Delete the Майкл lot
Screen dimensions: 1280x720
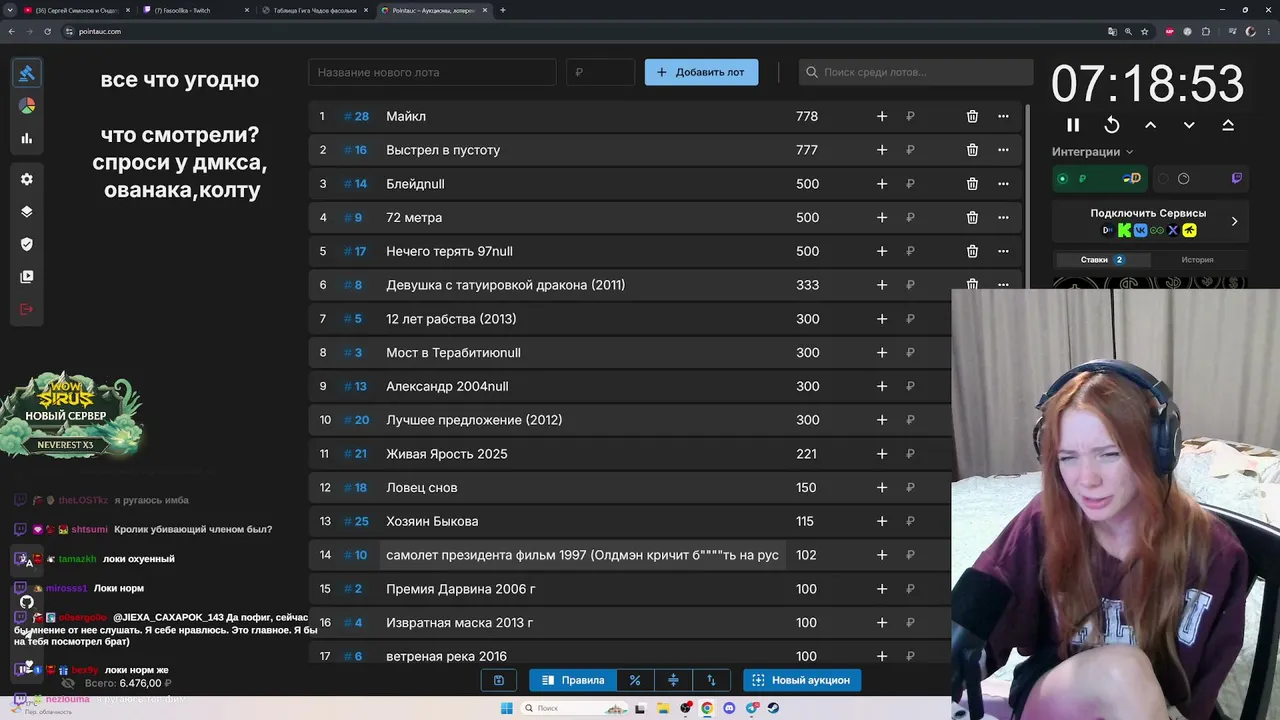(x=972, y=116)
